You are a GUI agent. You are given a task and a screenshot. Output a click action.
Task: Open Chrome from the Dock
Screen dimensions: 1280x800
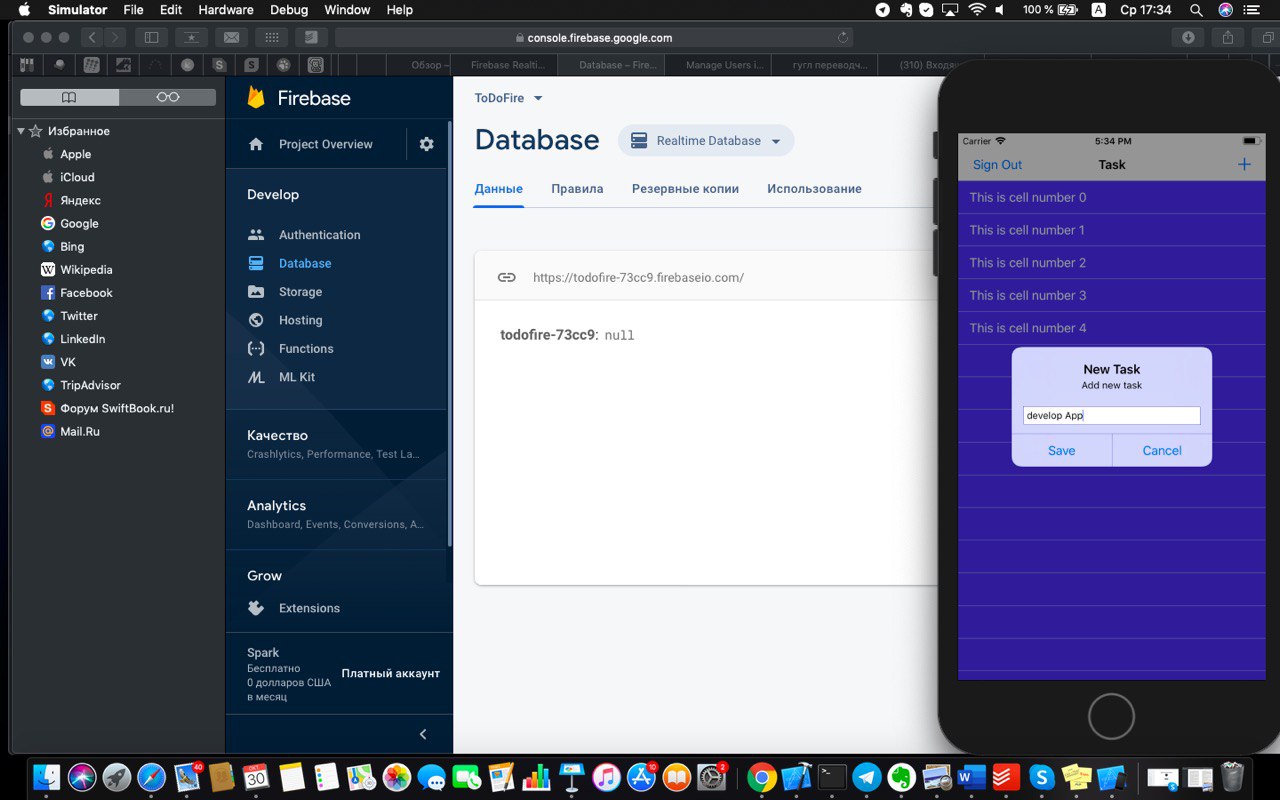tap(762, 777)
